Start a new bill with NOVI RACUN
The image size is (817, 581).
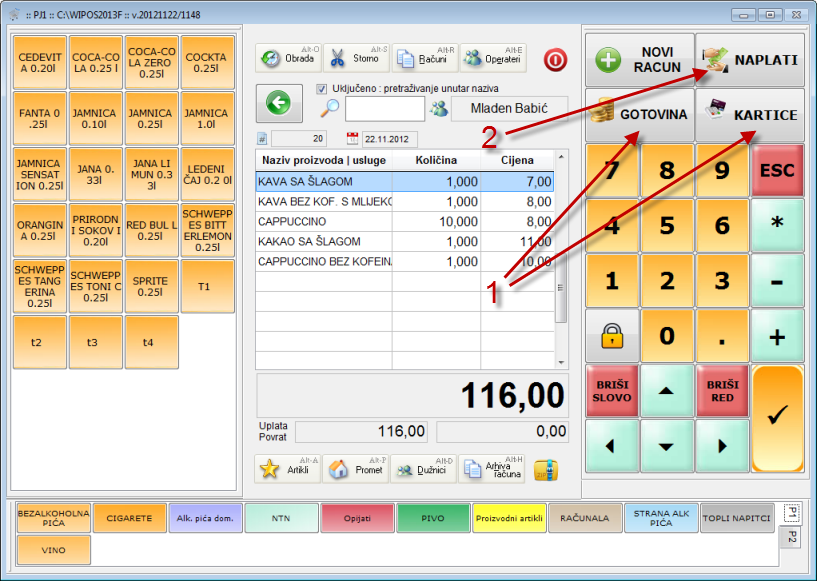point(639,60)
